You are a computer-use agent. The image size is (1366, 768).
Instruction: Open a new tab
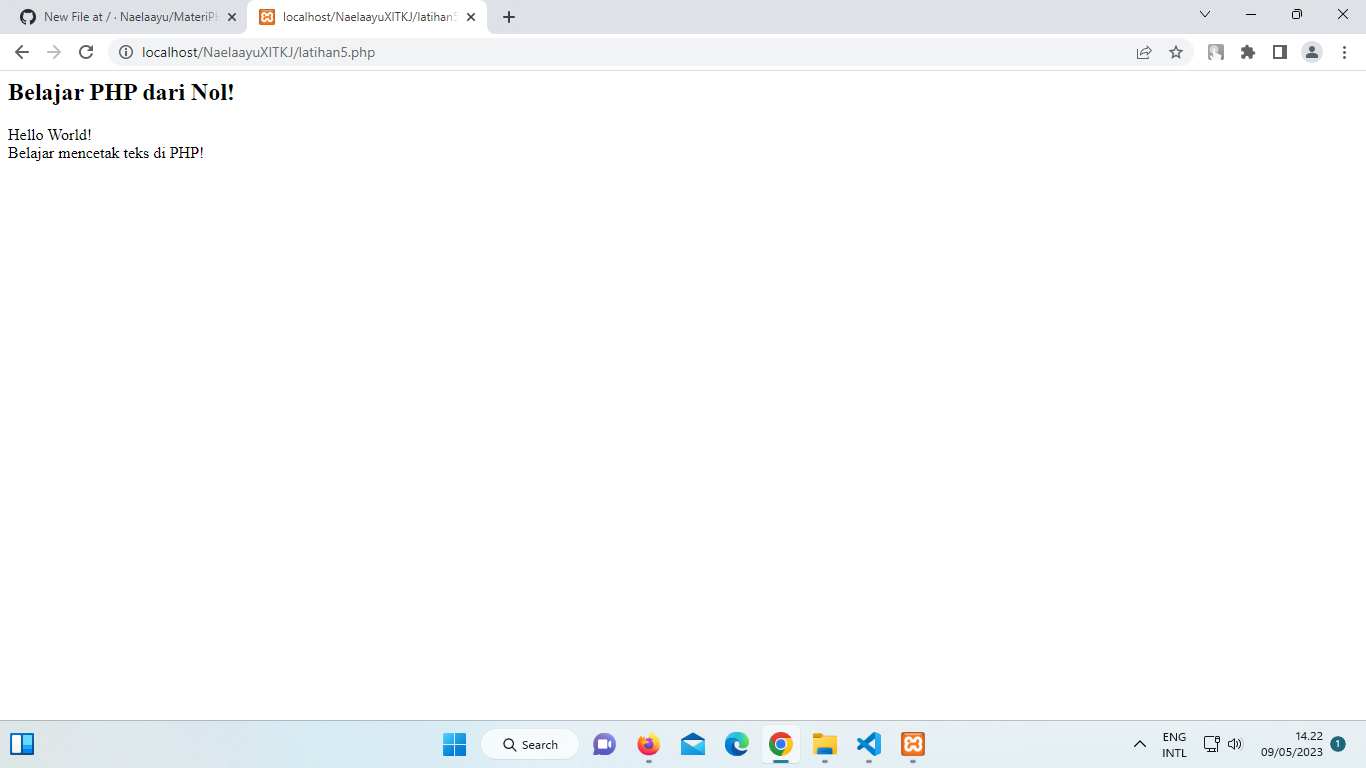[509, 17]
